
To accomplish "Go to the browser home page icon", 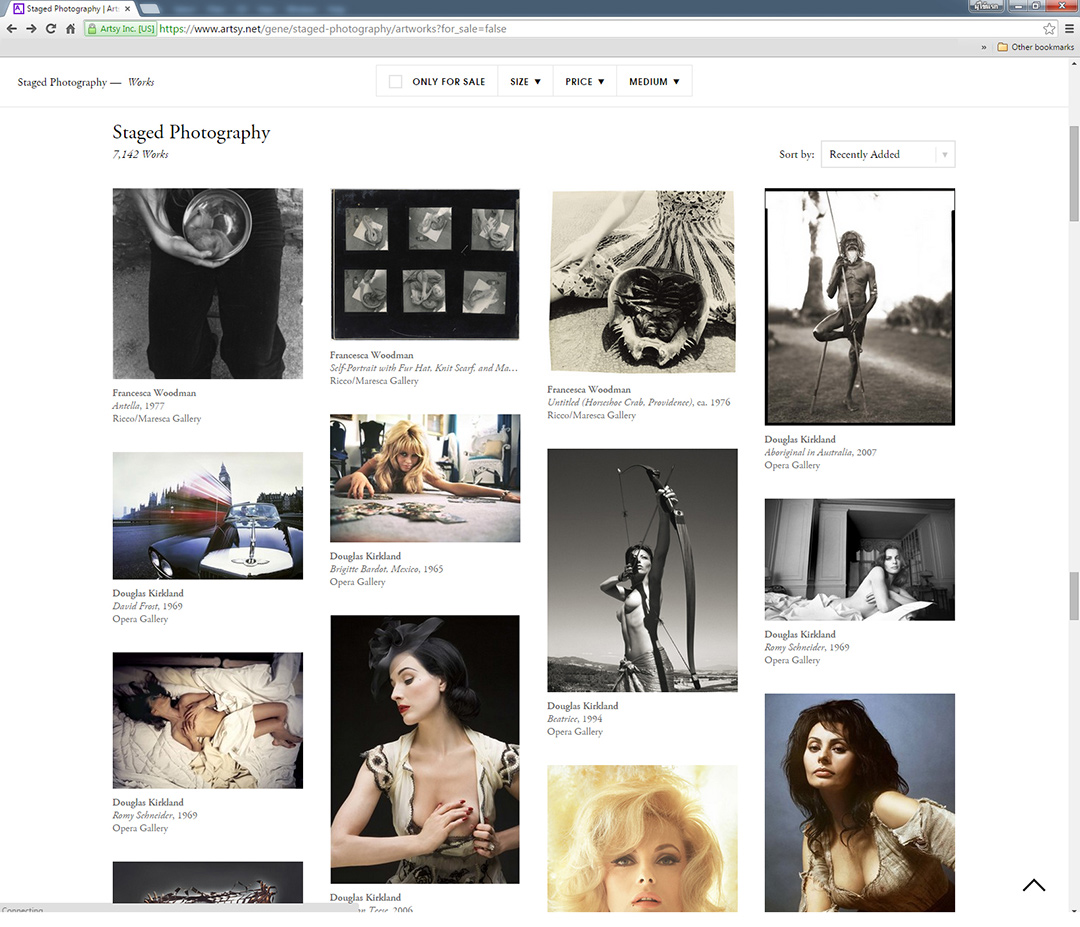I will (x=71, y=29).
